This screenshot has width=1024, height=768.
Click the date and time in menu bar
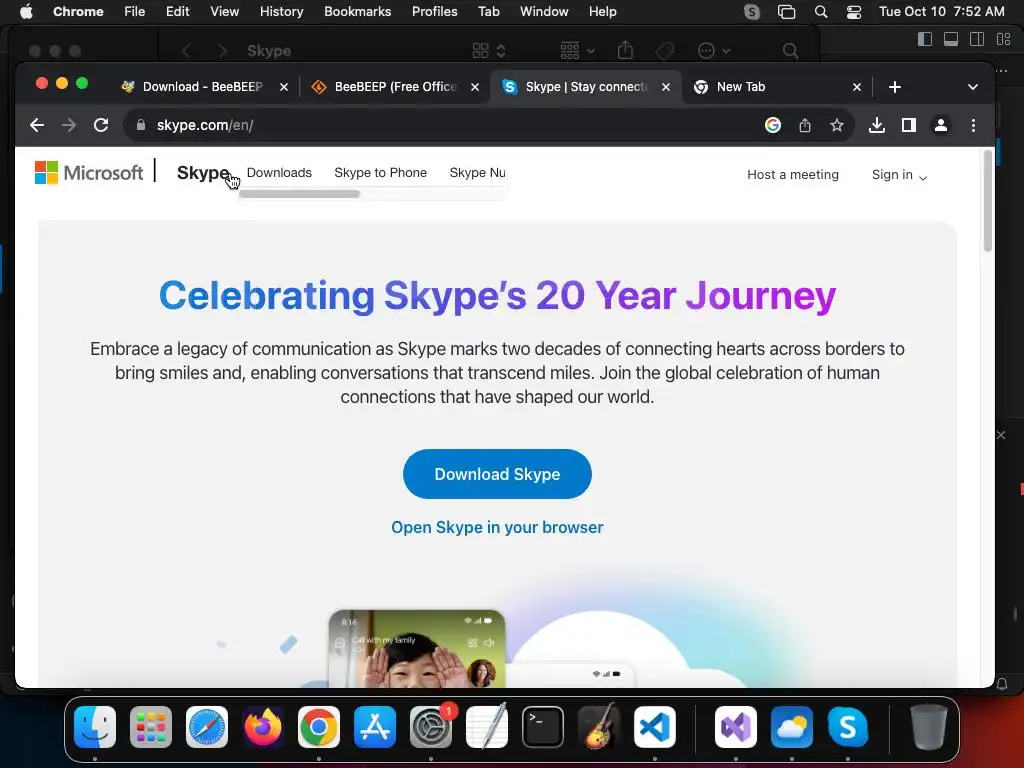point(942,12)
